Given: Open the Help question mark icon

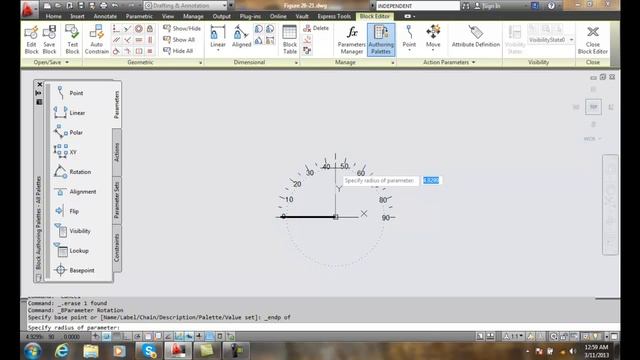Looking at the screenshot, I should click(x=551, y=6).
